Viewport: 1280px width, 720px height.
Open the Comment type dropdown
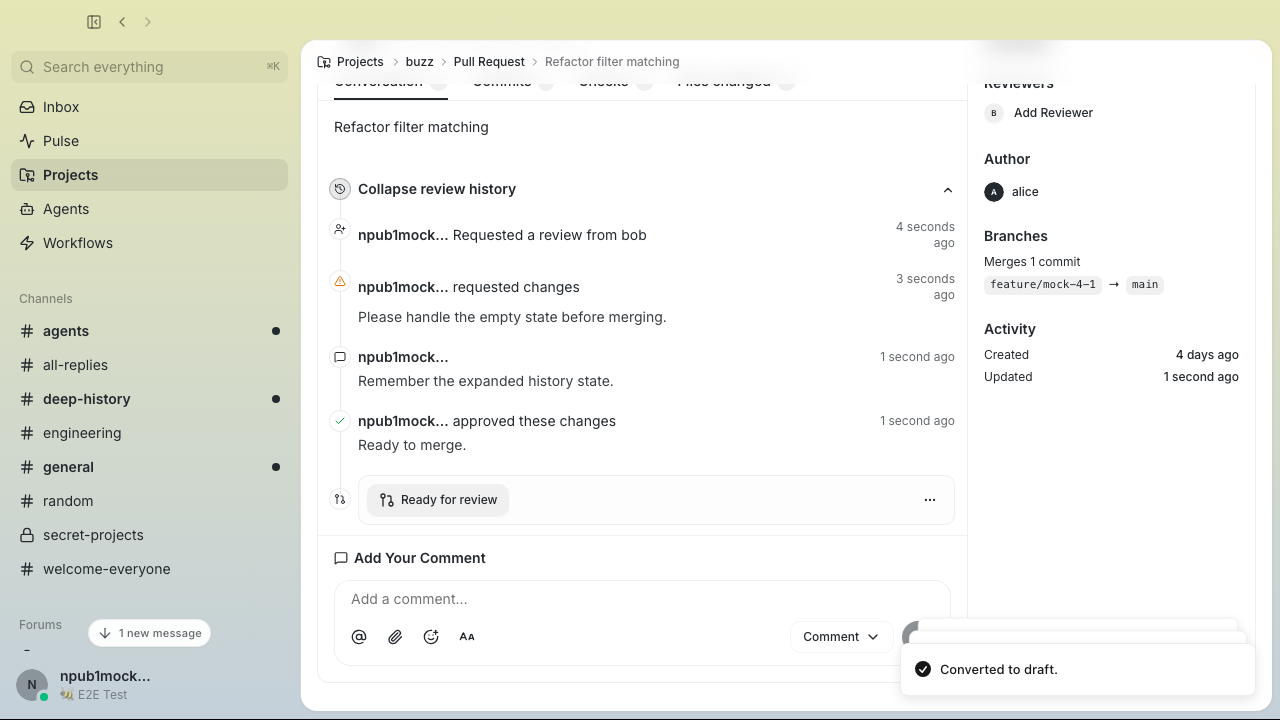click(x=841, y=637)
